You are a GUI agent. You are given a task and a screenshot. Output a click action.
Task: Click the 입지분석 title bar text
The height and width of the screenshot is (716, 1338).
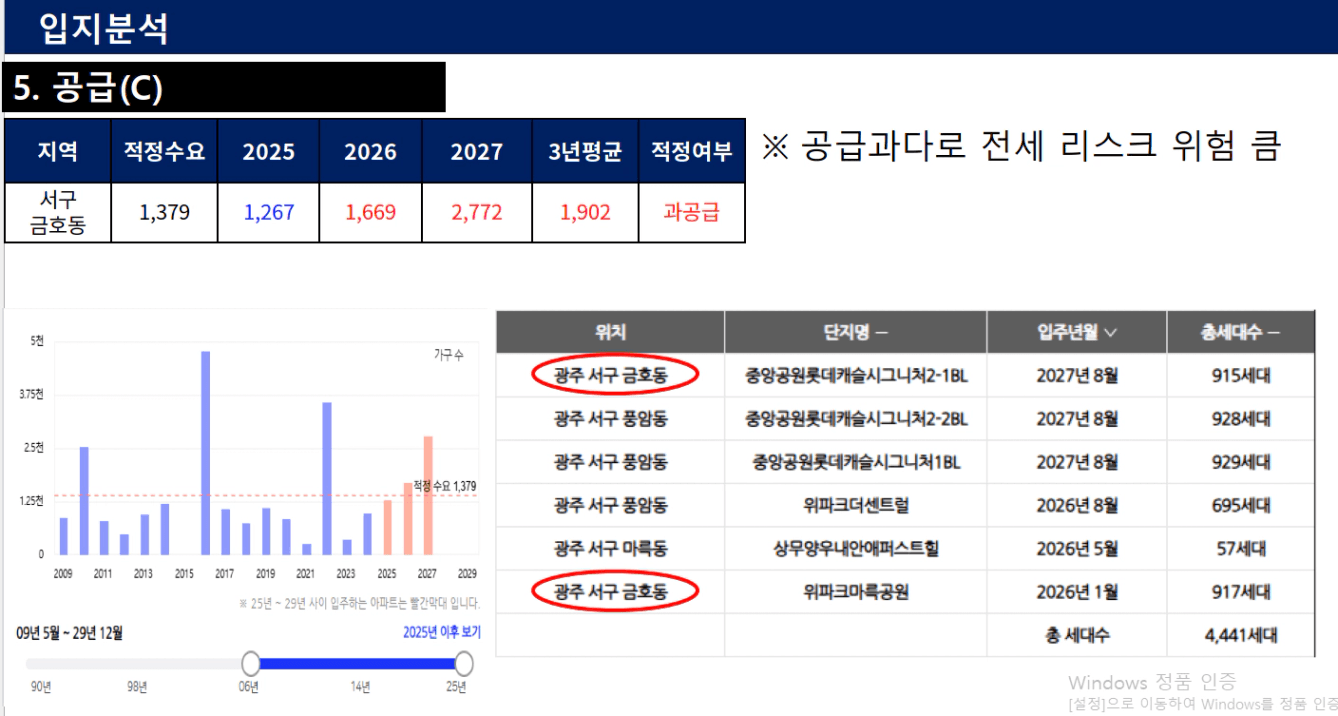[104, 28]
